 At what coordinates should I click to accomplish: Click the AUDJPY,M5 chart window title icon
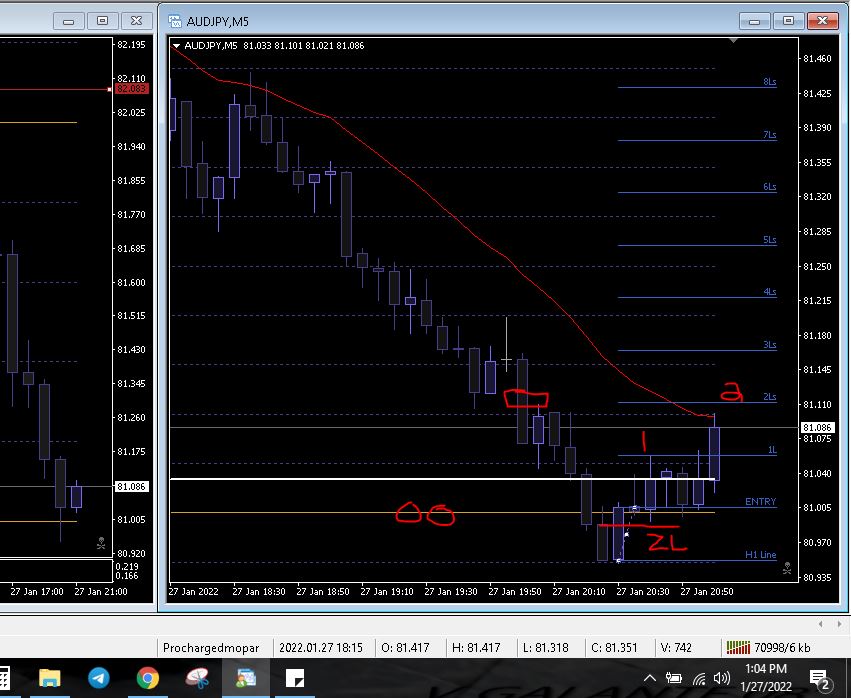[x=175, y=21]
